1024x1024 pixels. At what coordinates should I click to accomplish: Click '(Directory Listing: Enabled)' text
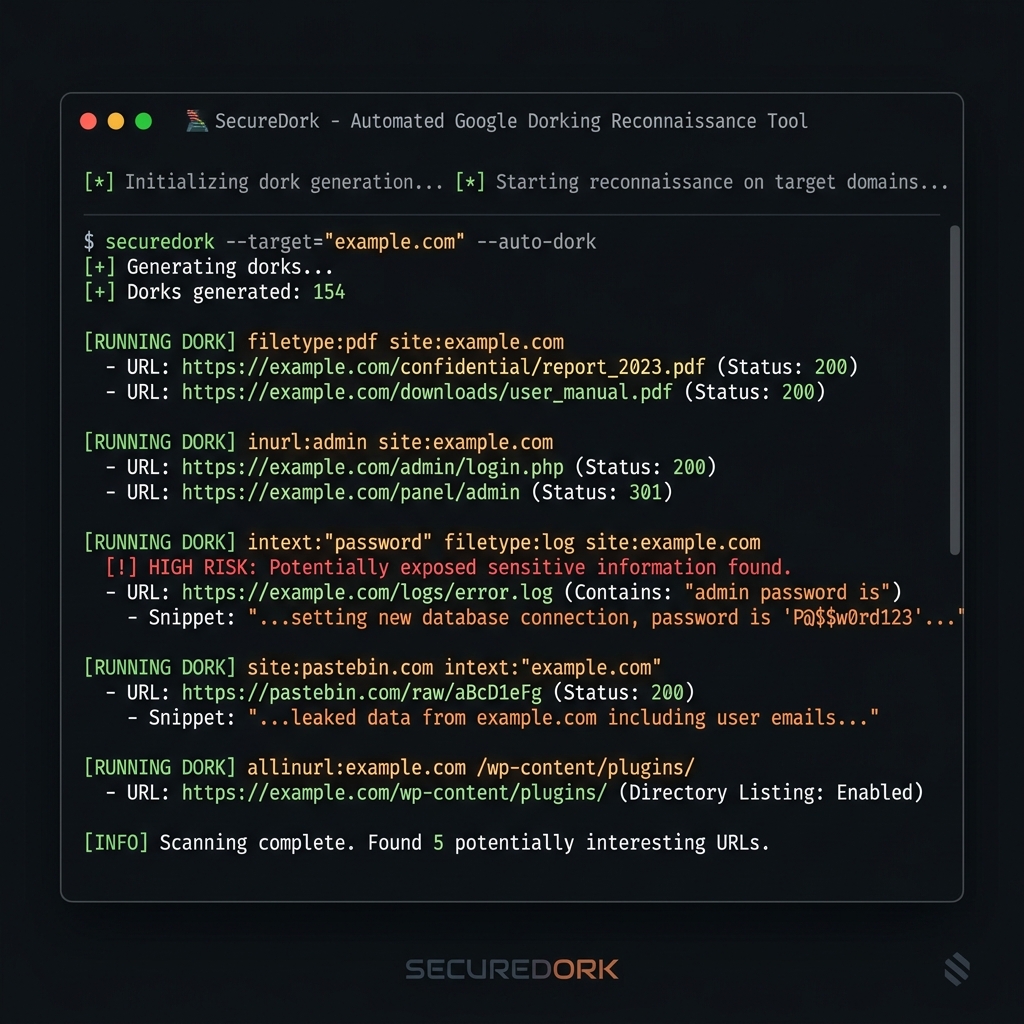click(x=771, y=792)
